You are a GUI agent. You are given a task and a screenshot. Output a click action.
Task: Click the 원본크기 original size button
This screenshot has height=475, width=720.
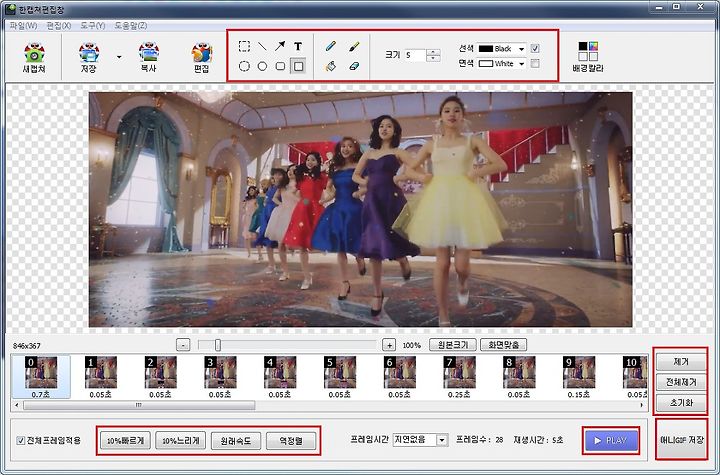coord(452,345)
